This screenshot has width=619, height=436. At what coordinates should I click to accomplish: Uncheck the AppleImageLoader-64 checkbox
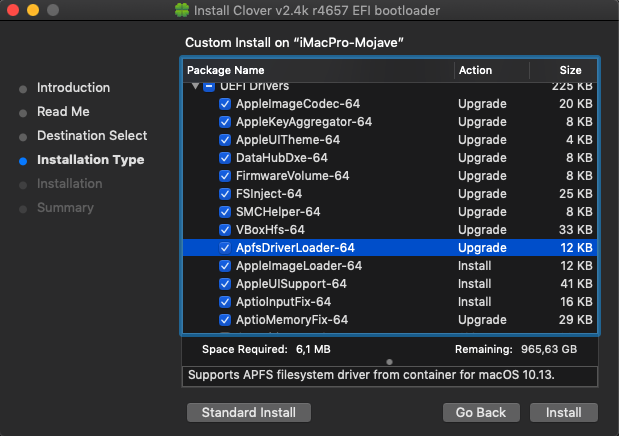tap(225, 266)
